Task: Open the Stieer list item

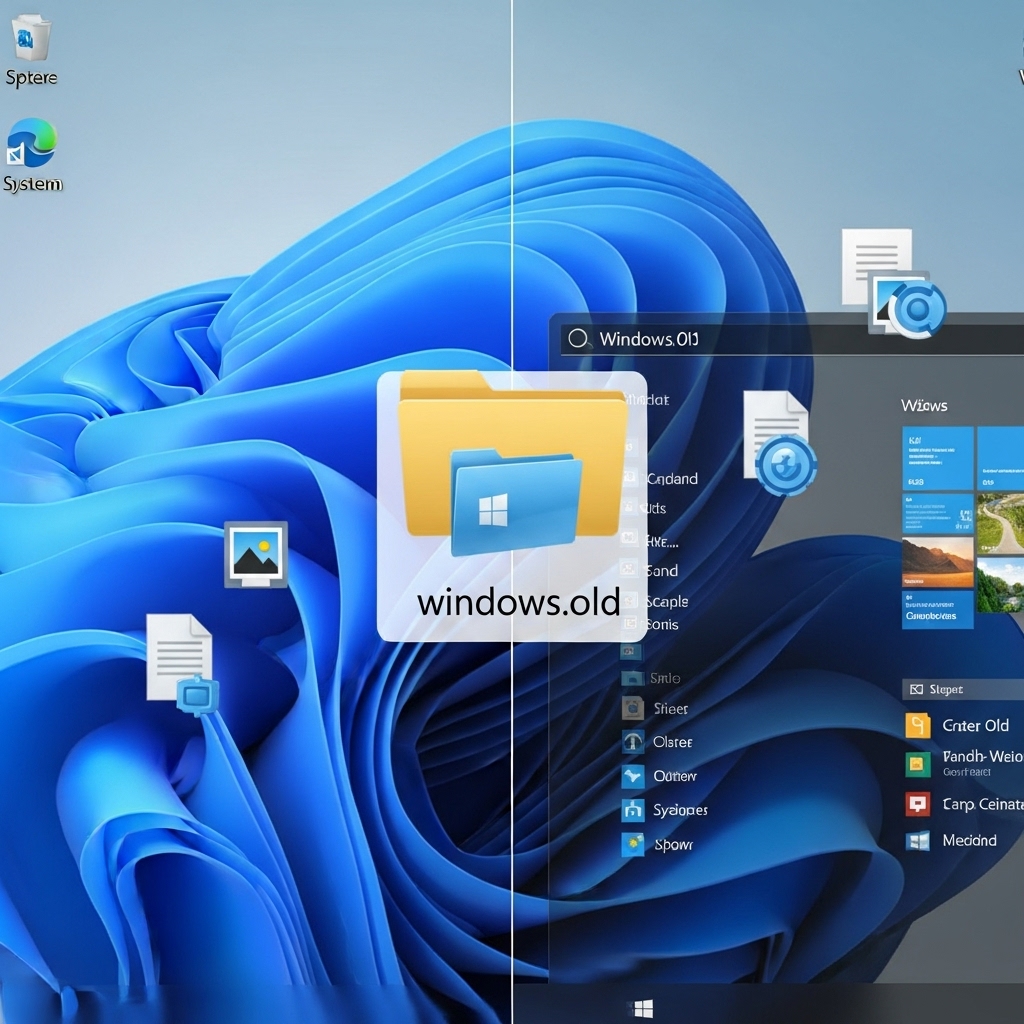Action: pyautogui.click(x=671, y=709)
